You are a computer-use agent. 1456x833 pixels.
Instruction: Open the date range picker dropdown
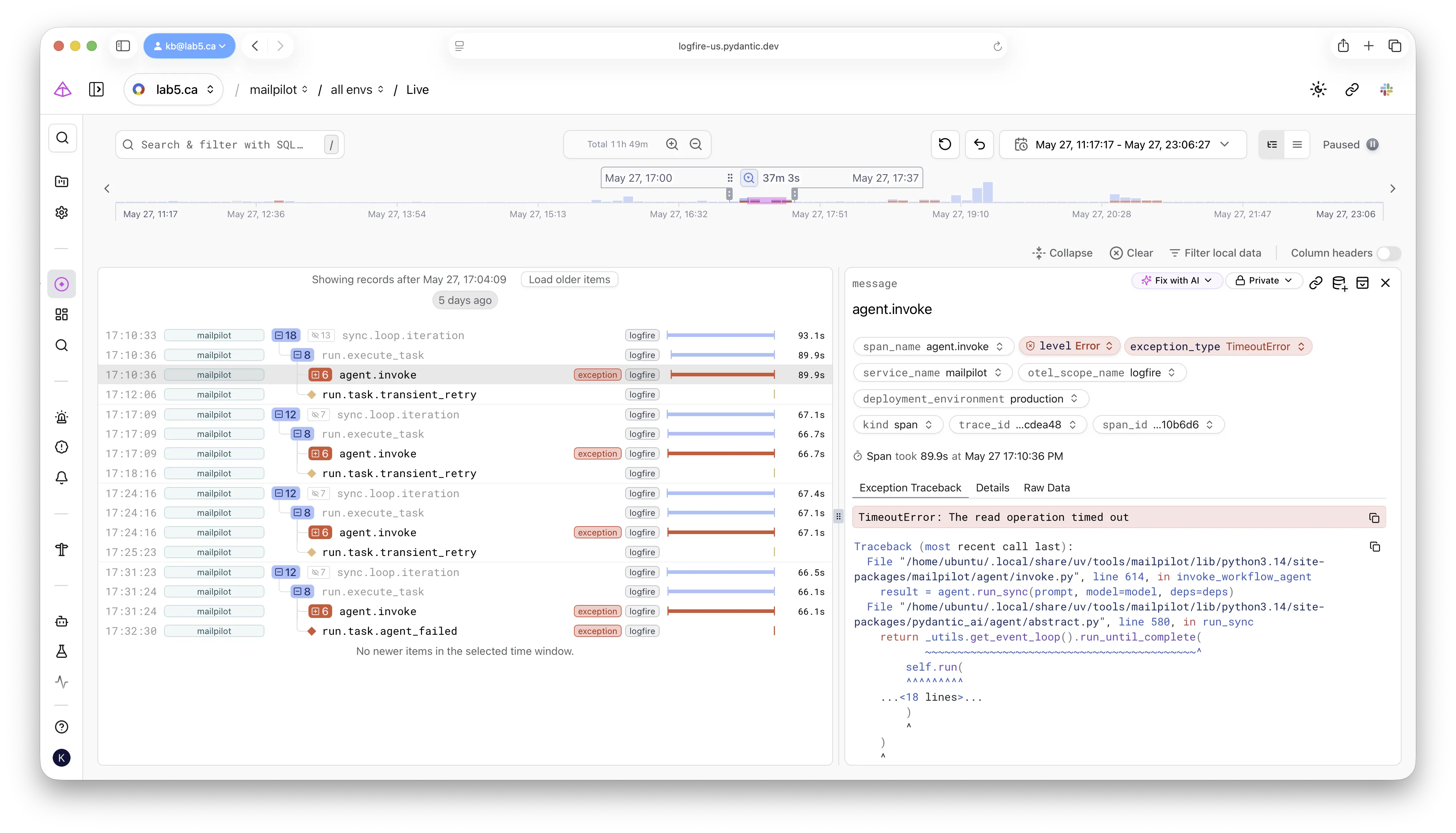point(1122,144)
